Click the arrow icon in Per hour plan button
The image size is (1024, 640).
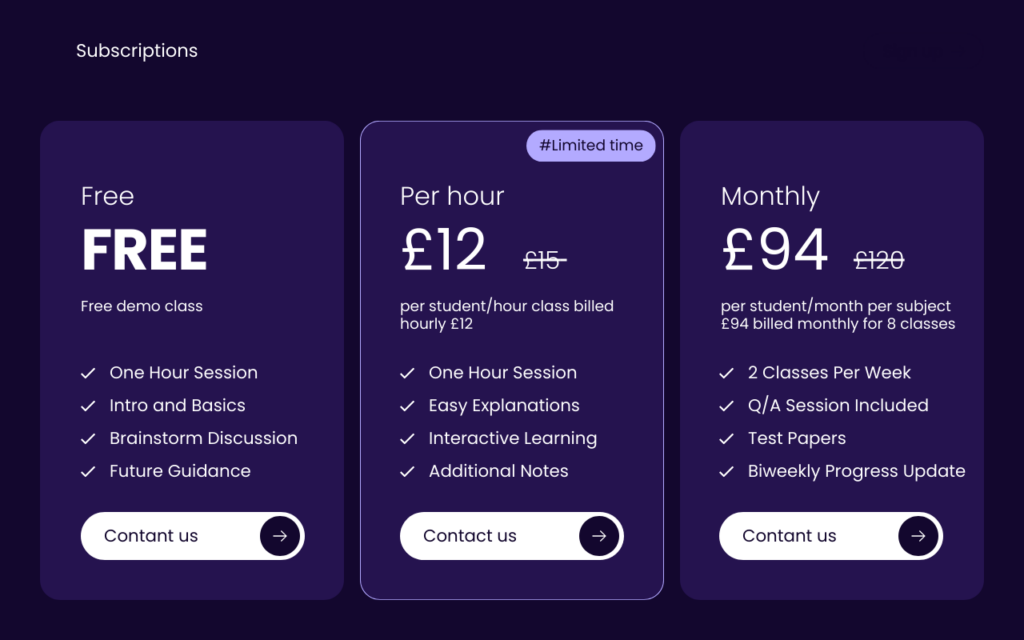[600, 536]
